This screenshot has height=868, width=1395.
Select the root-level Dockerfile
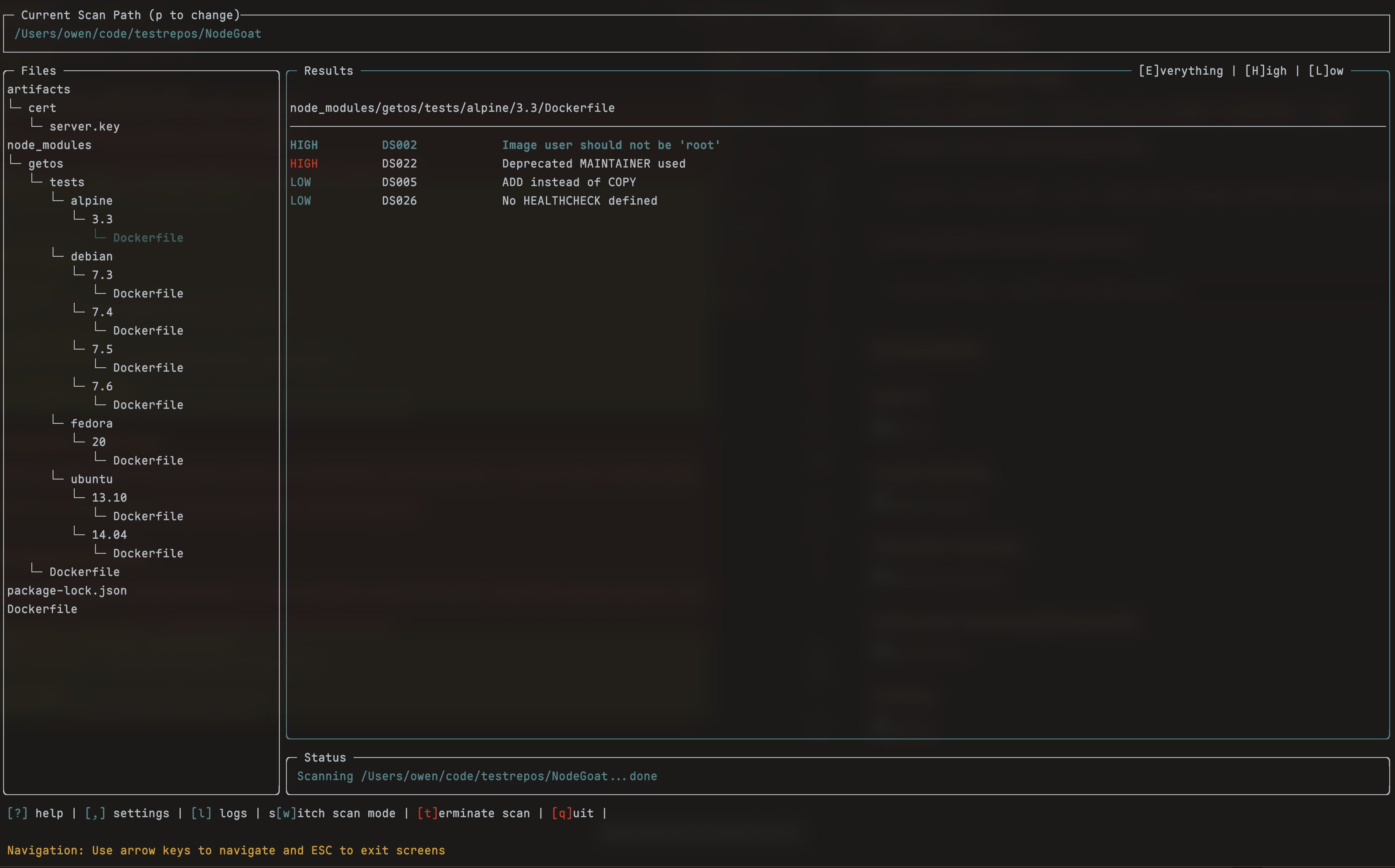click(x=42, y=609)
